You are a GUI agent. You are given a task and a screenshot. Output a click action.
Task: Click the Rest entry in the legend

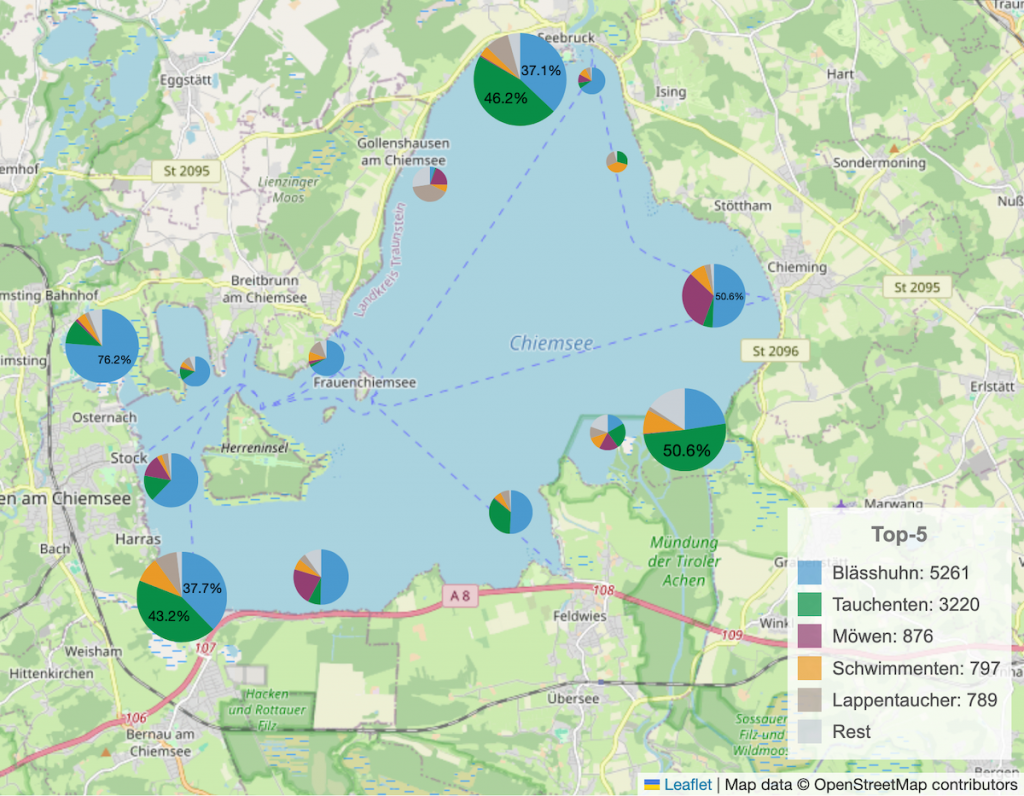pos(851,731)
